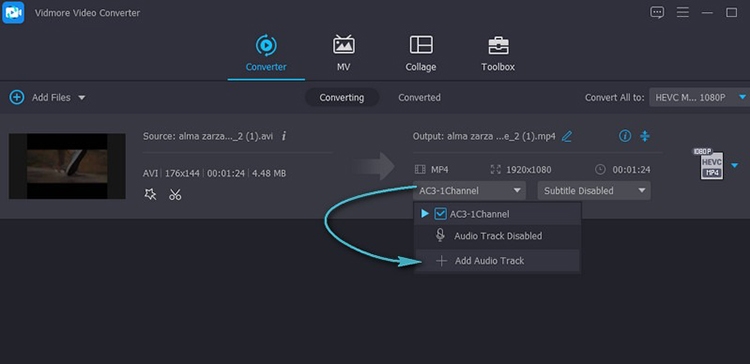Viewport: 750px width, 364px height.
Task: Show source file info icon
Action: [284, 136]
